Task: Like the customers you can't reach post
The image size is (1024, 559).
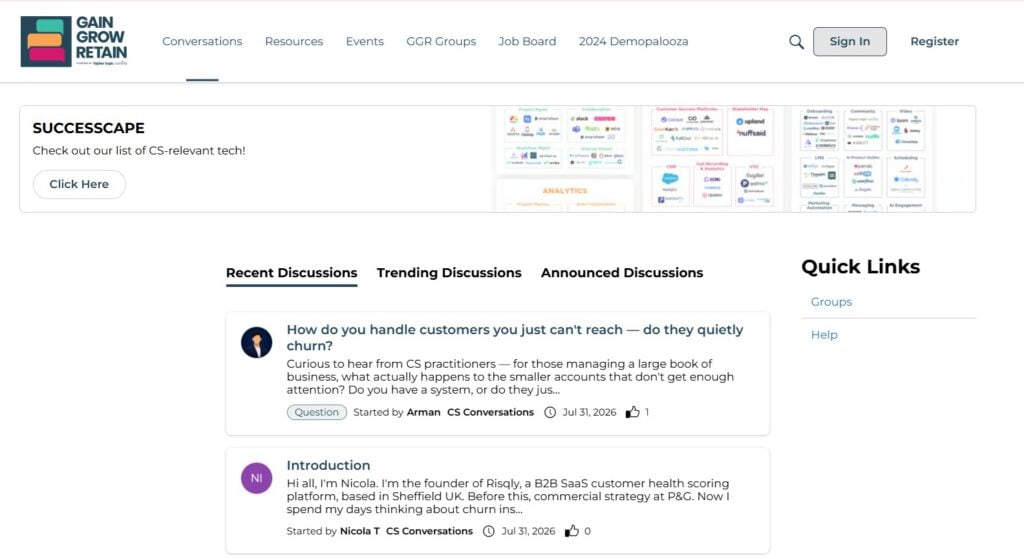Action: (x=632, y=412)
